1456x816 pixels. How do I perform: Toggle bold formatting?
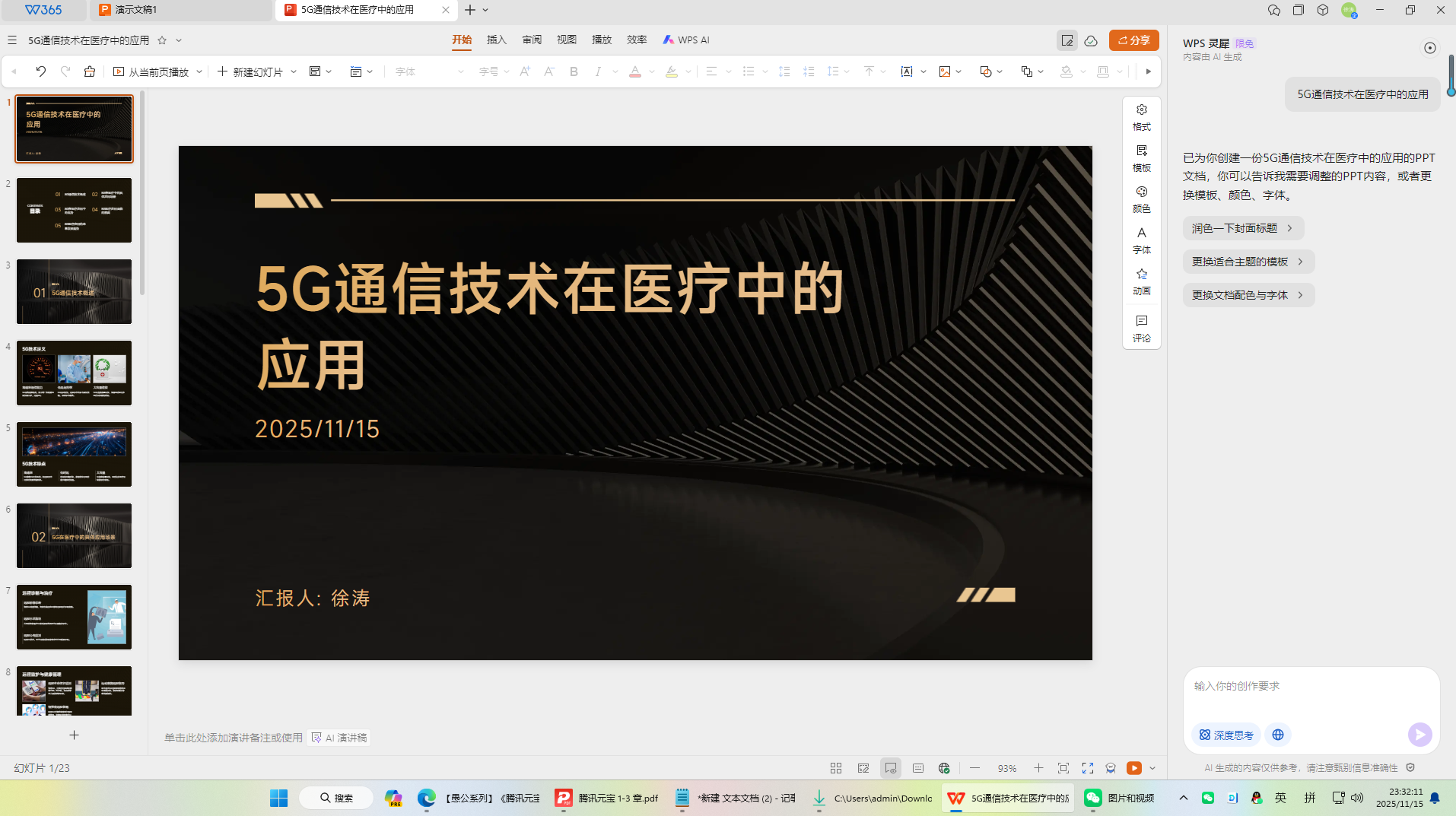point(573,71)
